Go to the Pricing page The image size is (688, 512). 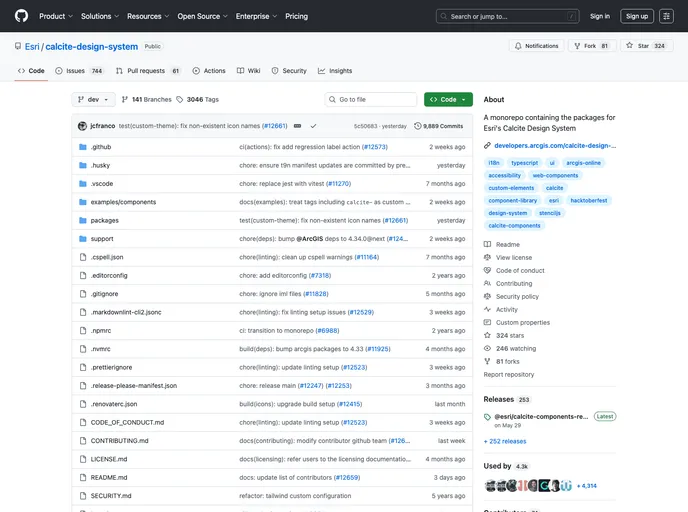[296, 16]
